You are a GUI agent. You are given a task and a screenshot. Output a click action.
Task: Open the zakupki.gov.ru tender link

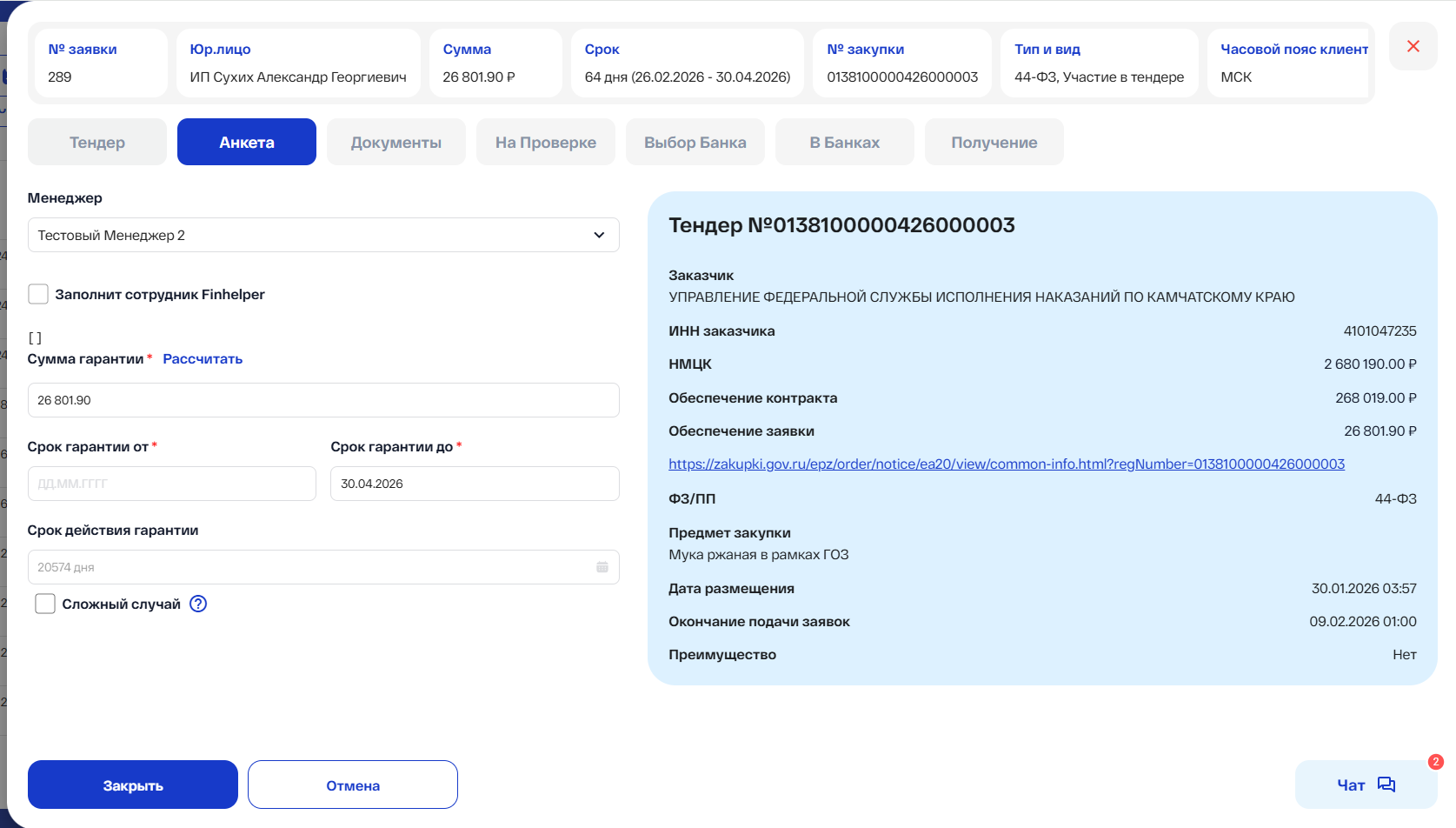1007,464
